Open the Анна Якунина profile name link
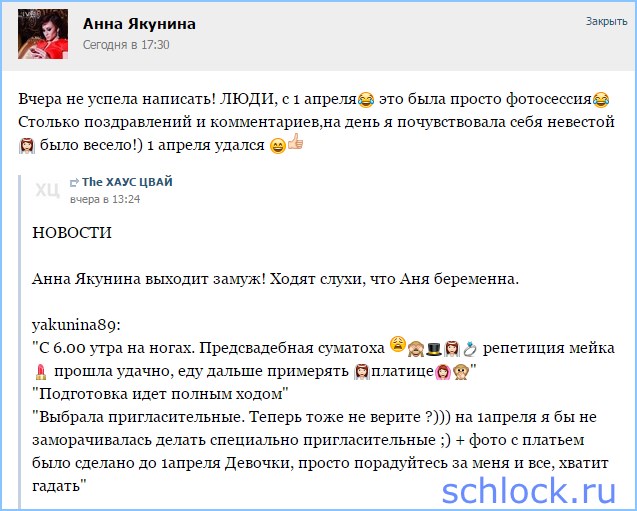This screenshot has width=637, height=511. coord(139,24)
